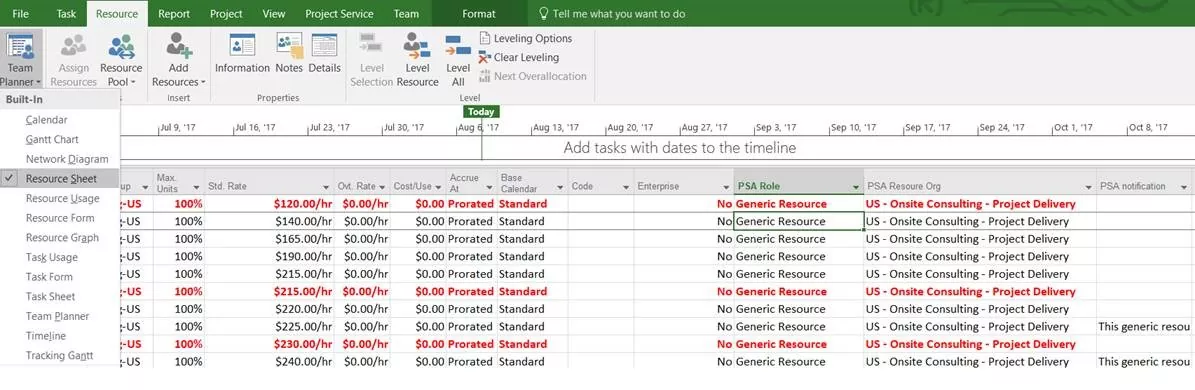Open Leveling Options
The image size is (1195, 390).
525,38
